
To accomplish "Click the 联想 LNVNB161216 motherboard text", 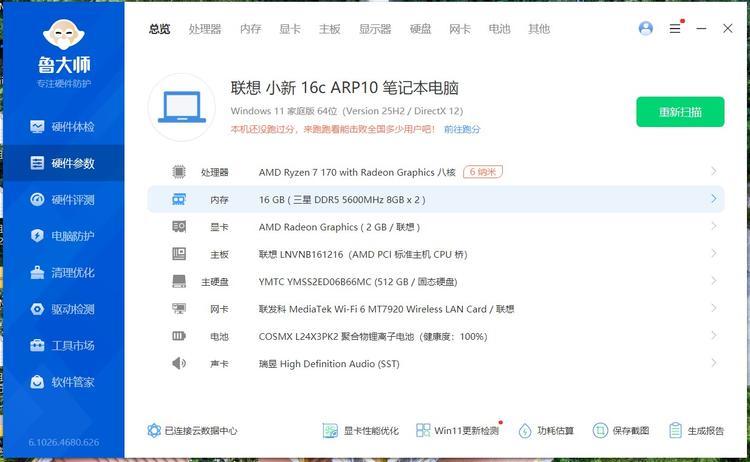I will click(x=363, y=254).
